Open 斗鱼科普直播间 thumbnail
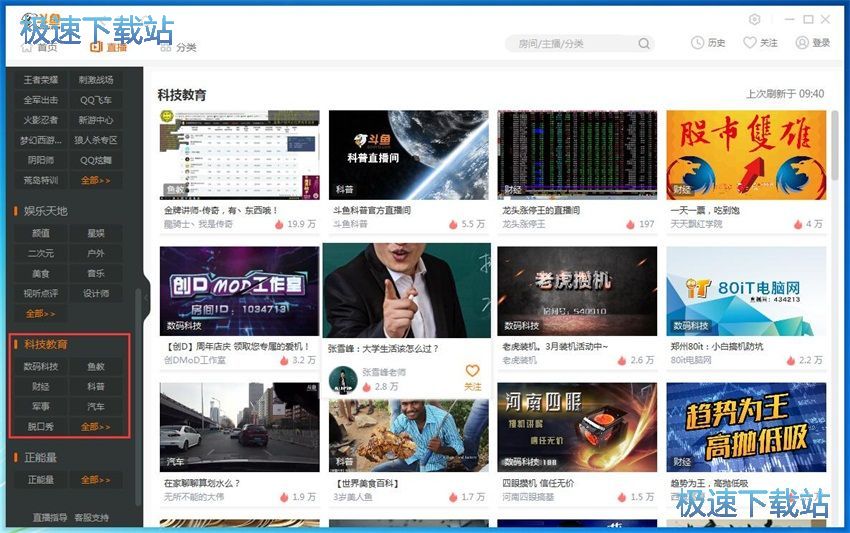 tap(408, 155)
